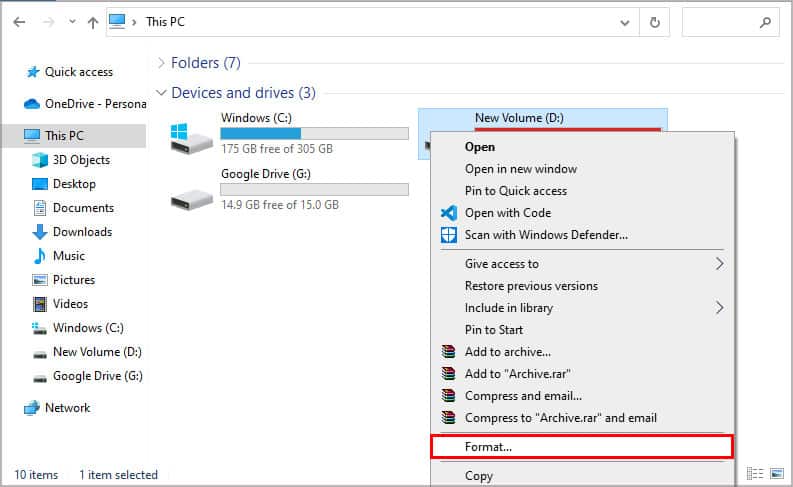Click the Refresh button in address bar
Screen dimensions: 793x487
pos(655,21)
